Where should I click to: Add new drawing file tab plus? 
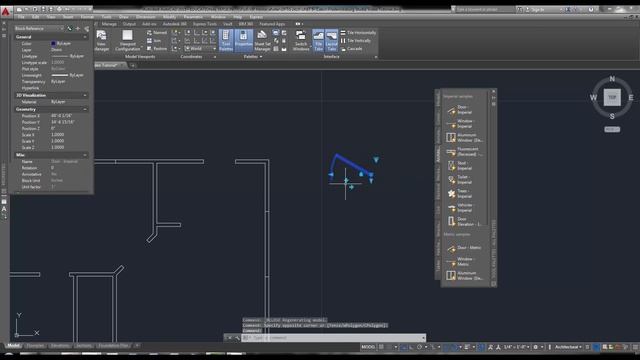click(133, 65)
